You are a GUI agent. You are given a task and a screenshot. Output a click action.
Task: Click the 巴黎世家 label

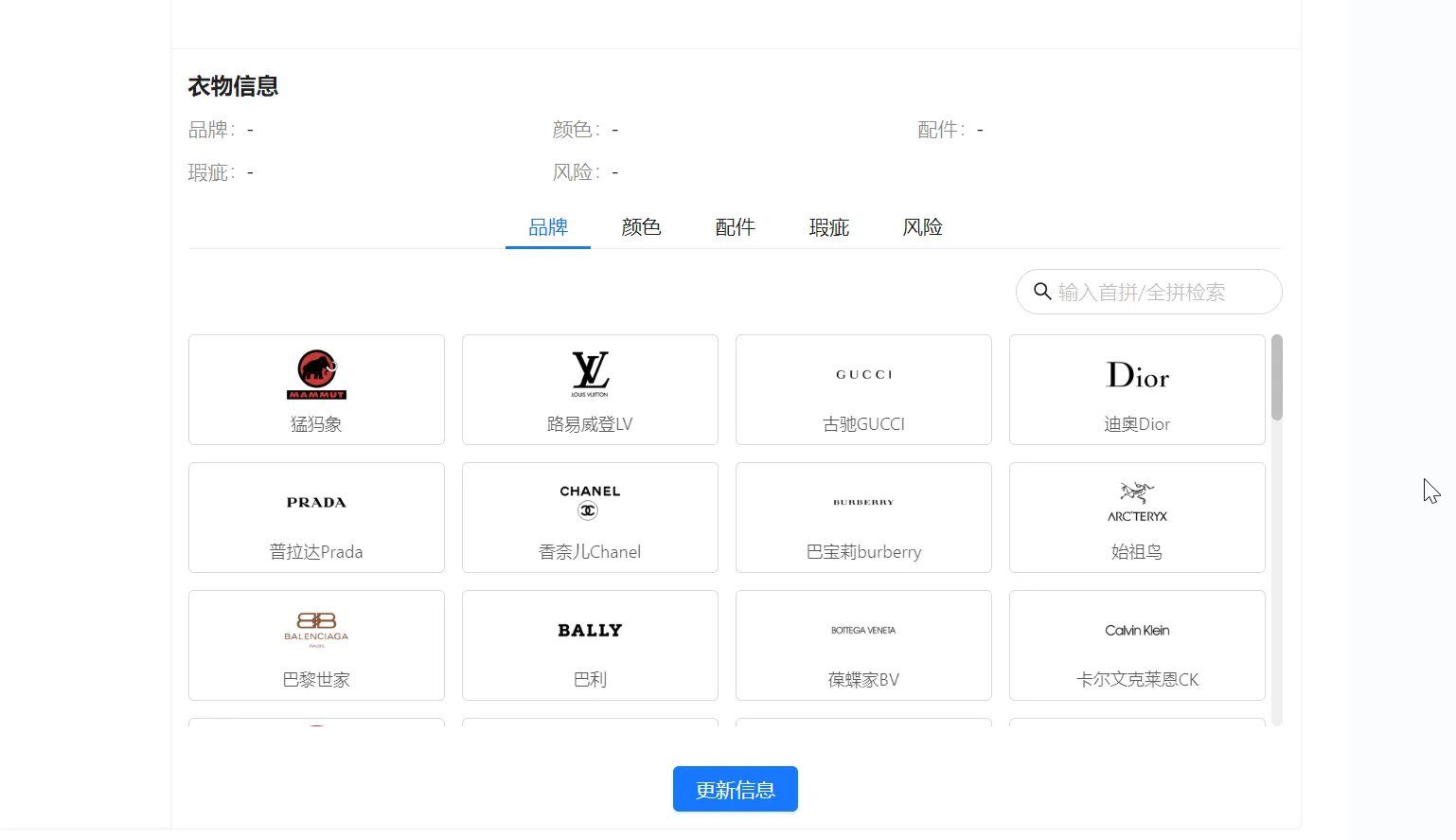[x=316, y=680]
